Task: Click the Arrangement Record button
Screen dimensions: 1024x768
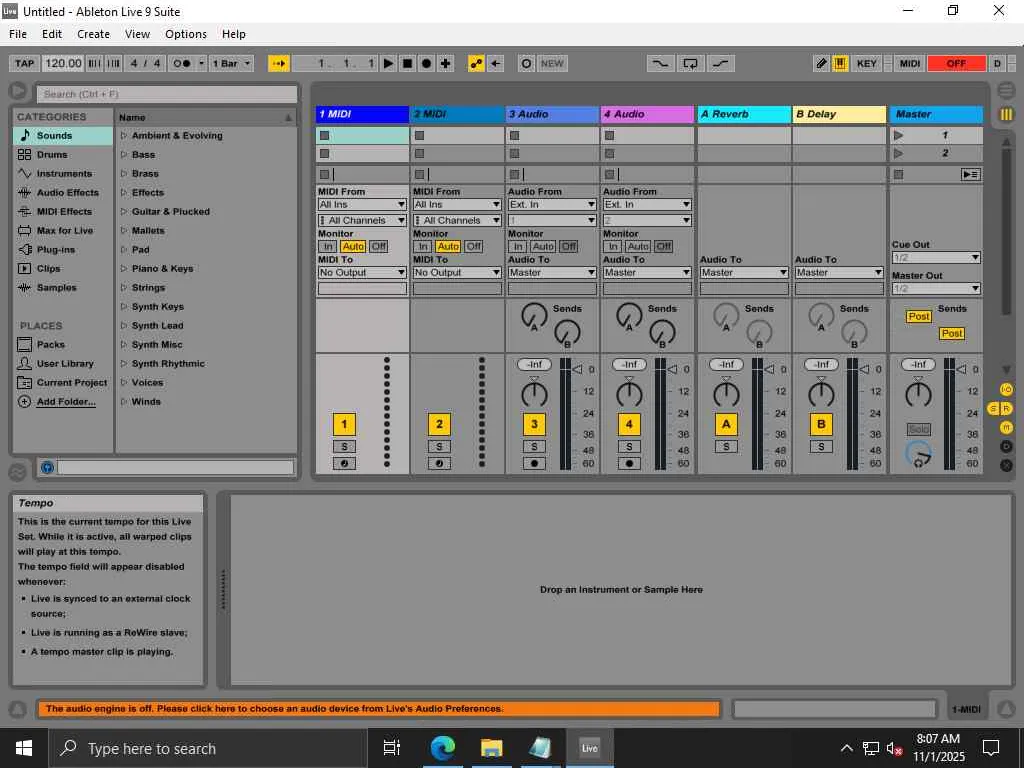Action: (x=426, y=63)
